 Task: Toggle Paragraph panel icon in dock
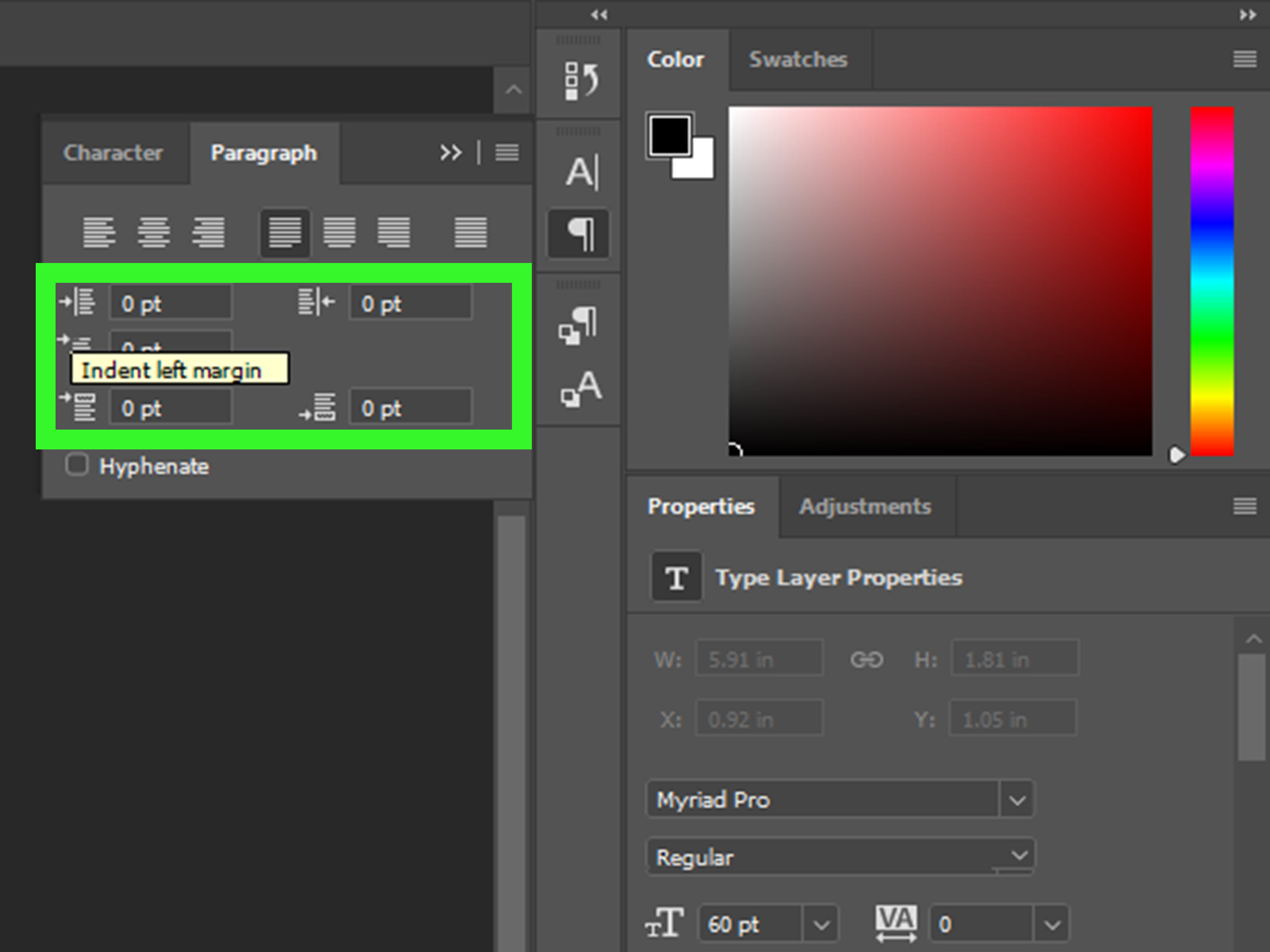579,234
